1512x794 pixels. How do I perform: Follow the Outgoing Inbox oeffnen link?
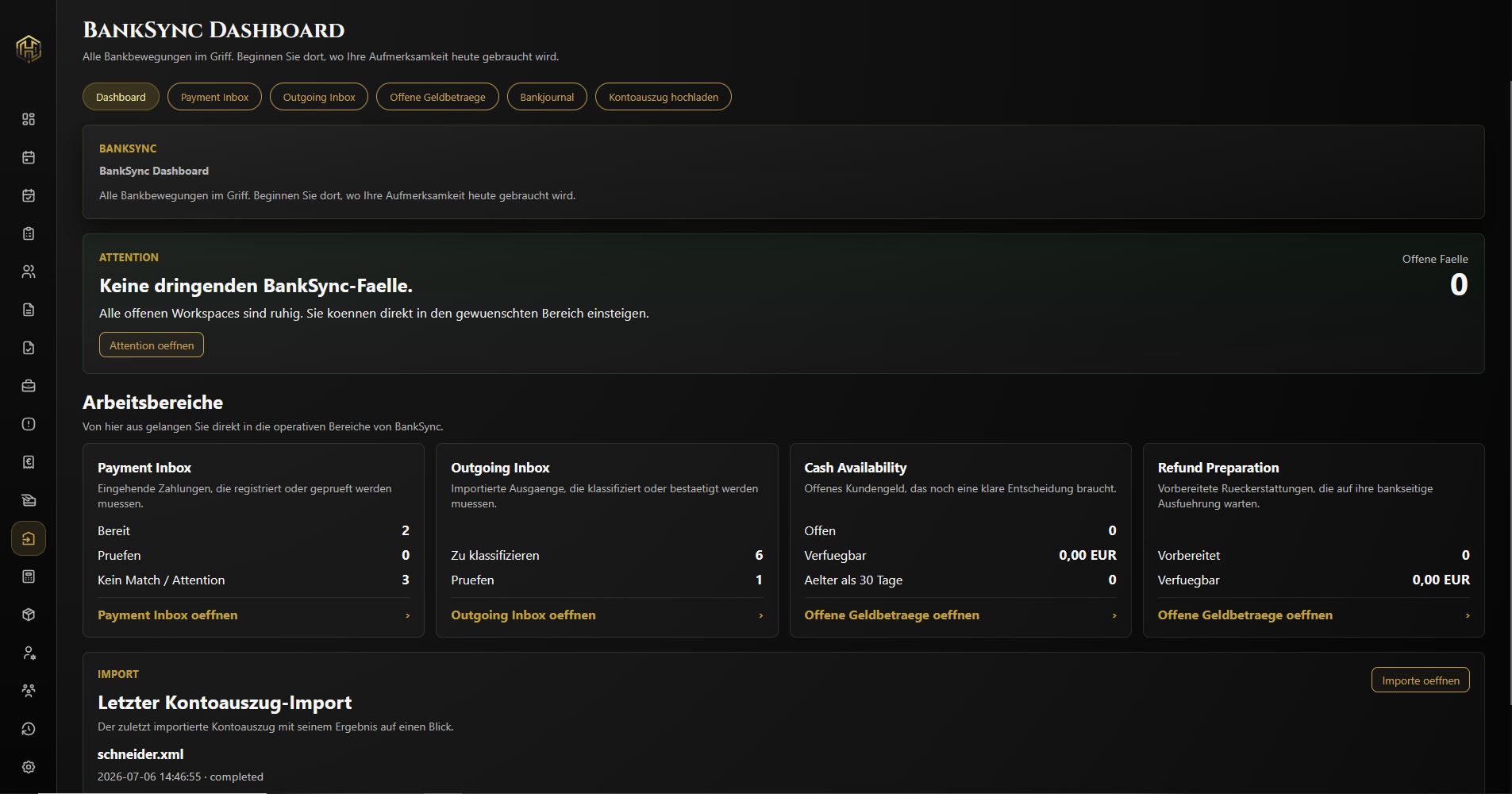pos(523,615)
